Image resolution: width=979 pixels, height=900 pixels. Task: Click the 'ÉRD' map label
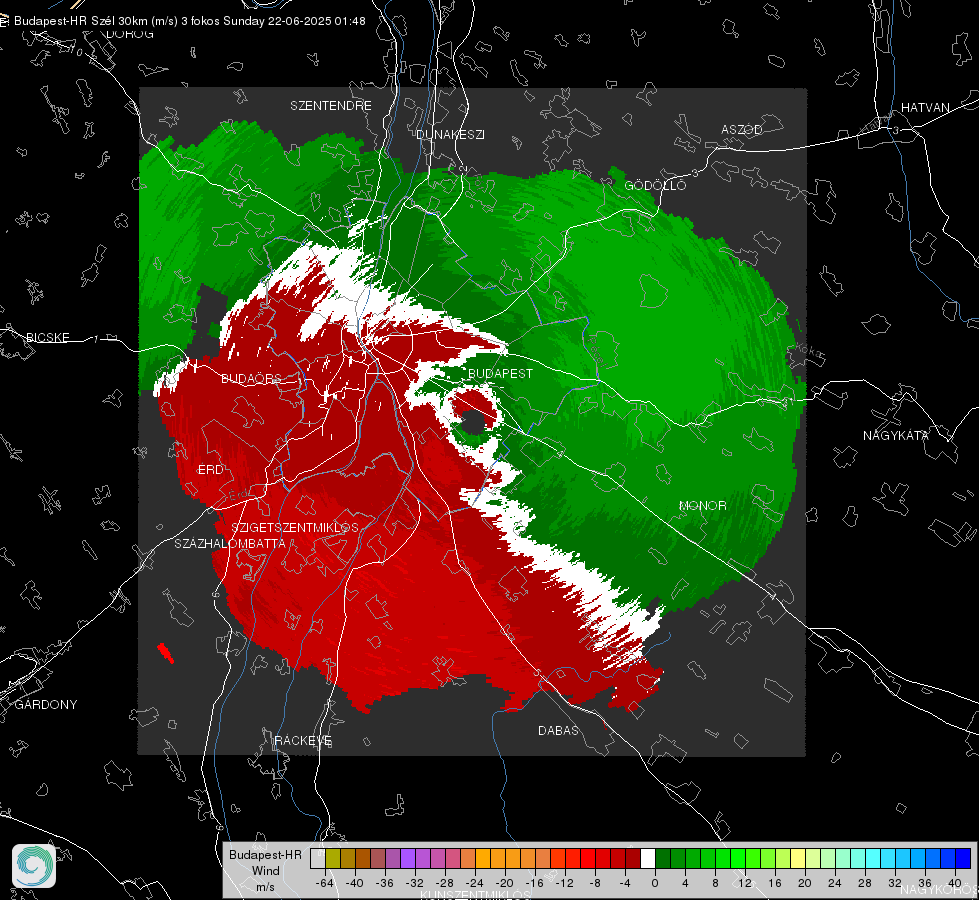pyautogui.click(x=210, y=470)
